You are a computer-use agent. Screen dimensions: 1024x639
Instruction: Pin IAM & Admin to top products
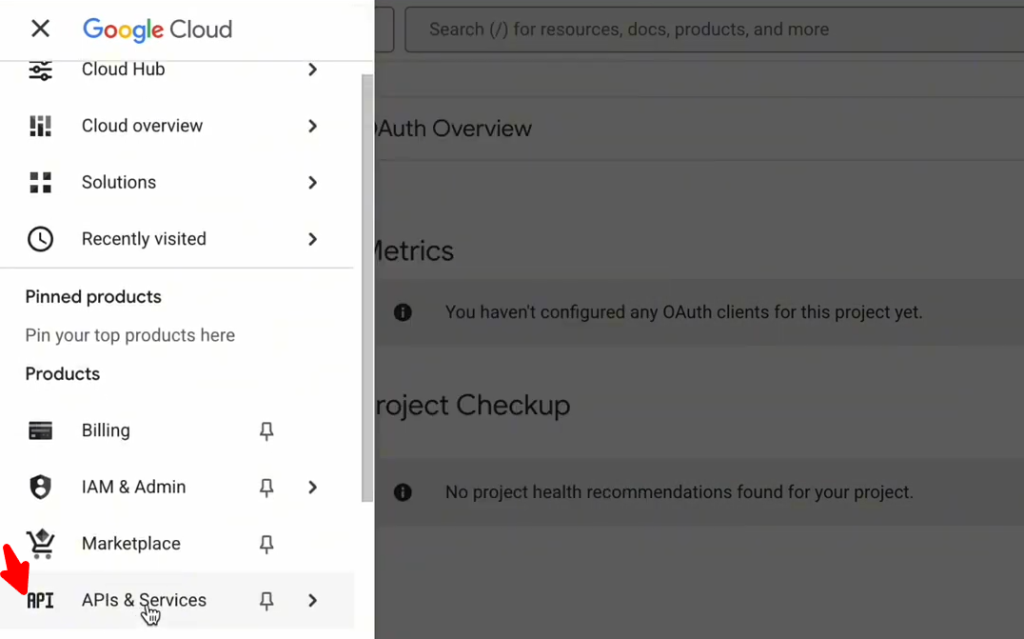[x=266, y=487]
